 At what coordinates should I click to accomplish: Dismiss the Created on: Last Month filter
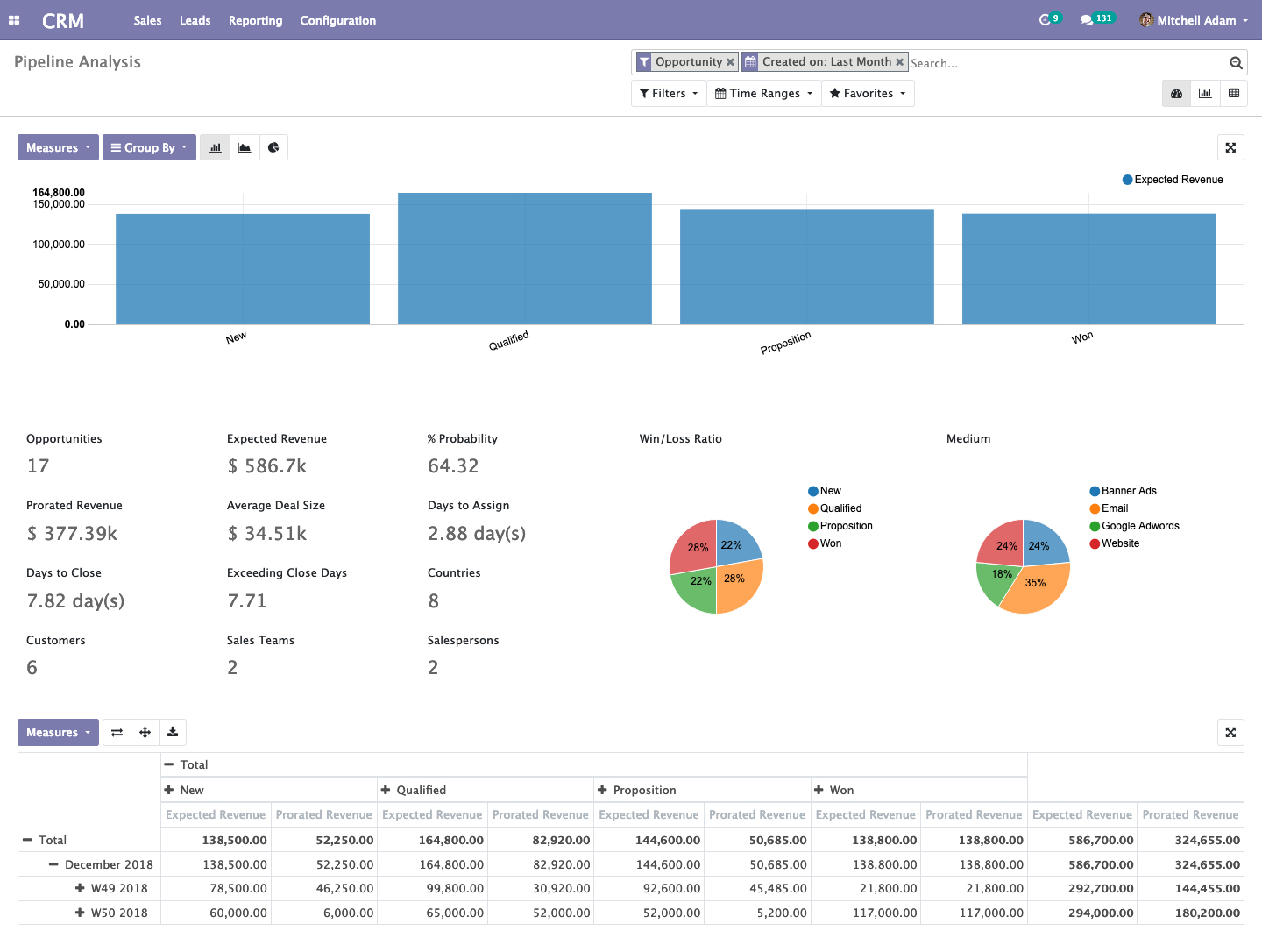pos(900,61)
